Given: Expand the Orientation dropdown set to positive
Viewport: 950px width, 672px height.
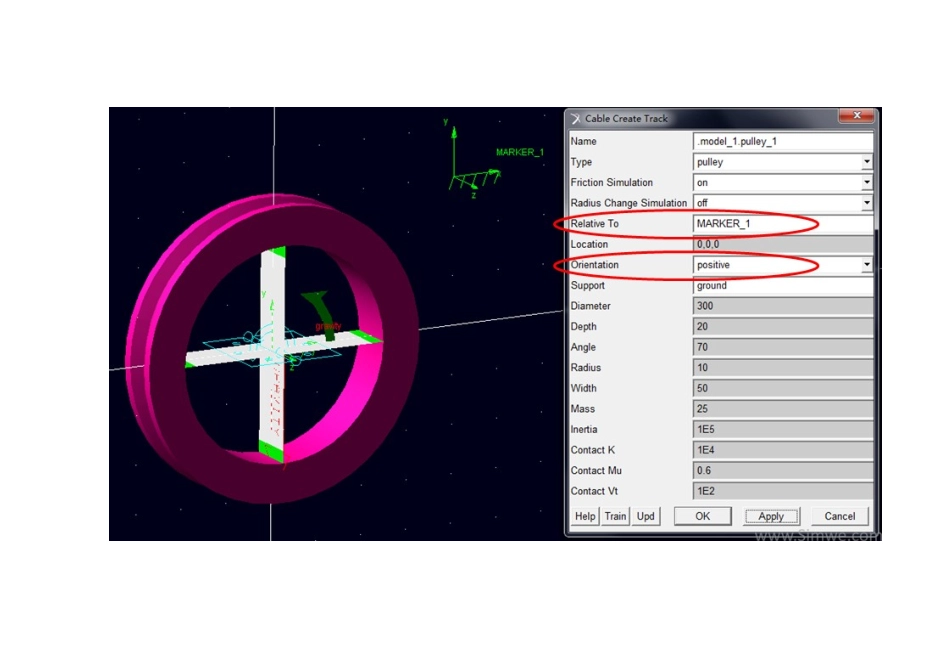Looking at the screenshot, I should pyautogui.click(x=866, y=265).
